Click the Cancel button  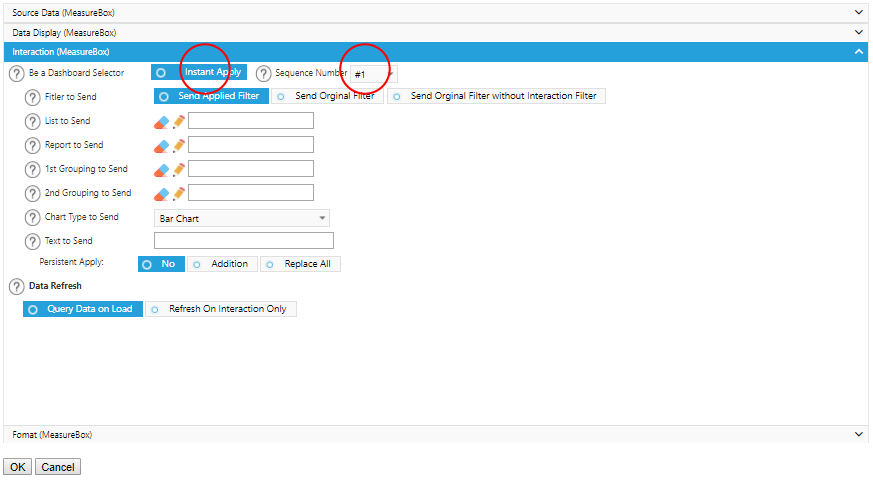tap(58, 467)
